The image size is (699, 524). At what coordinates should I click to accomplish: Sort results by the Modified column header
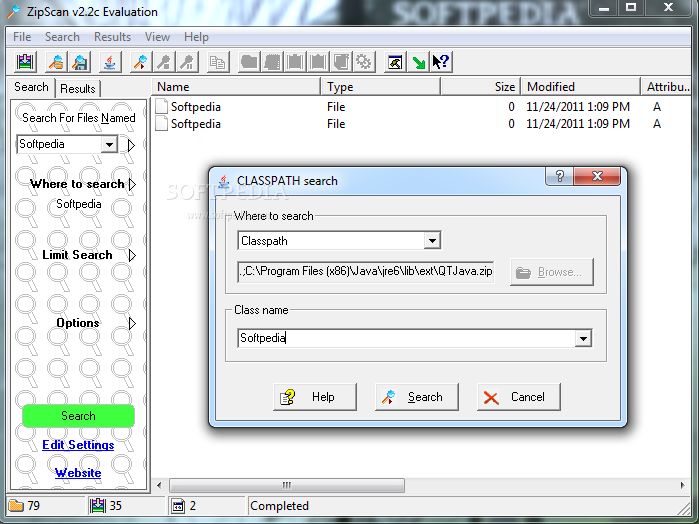[581, 87]
